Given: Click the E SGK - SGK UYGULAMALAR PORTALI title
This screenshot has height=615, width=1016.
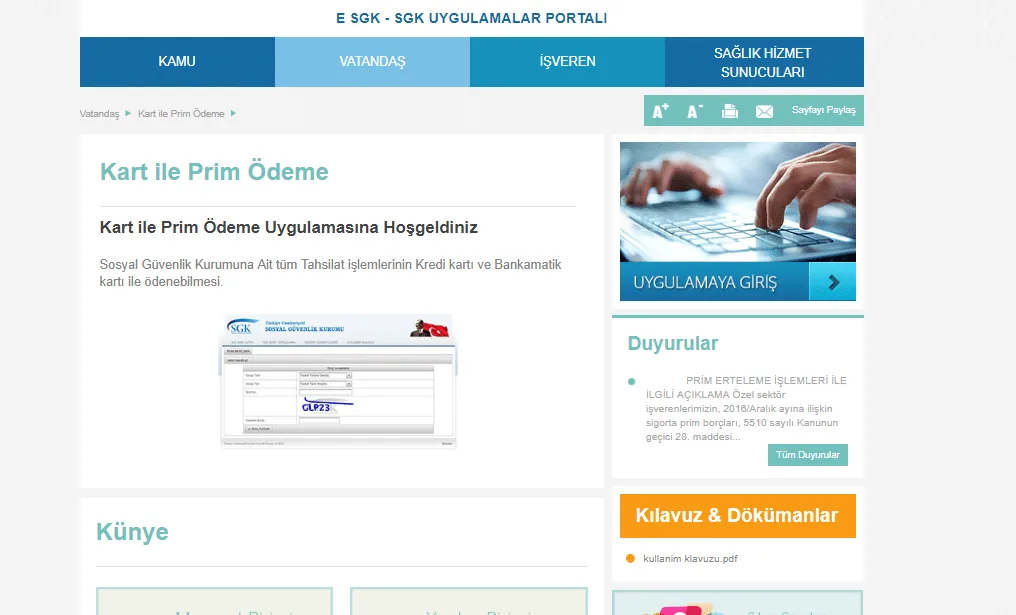Looking at the screenshot, I should coord(471,18).
